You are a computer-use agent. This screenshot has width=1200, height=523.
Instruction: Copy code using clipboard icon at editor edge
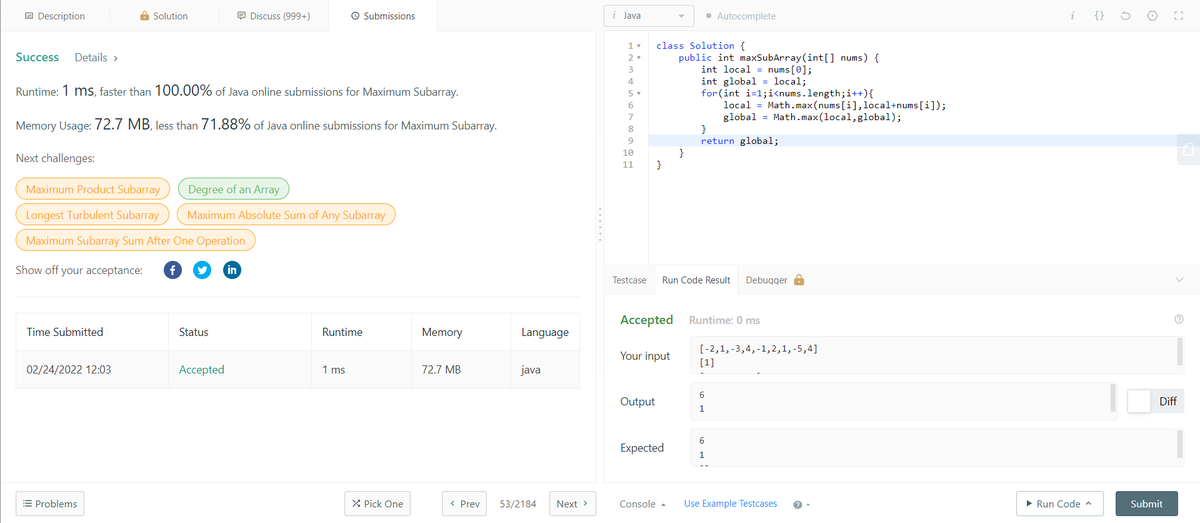click(1188, 150)
